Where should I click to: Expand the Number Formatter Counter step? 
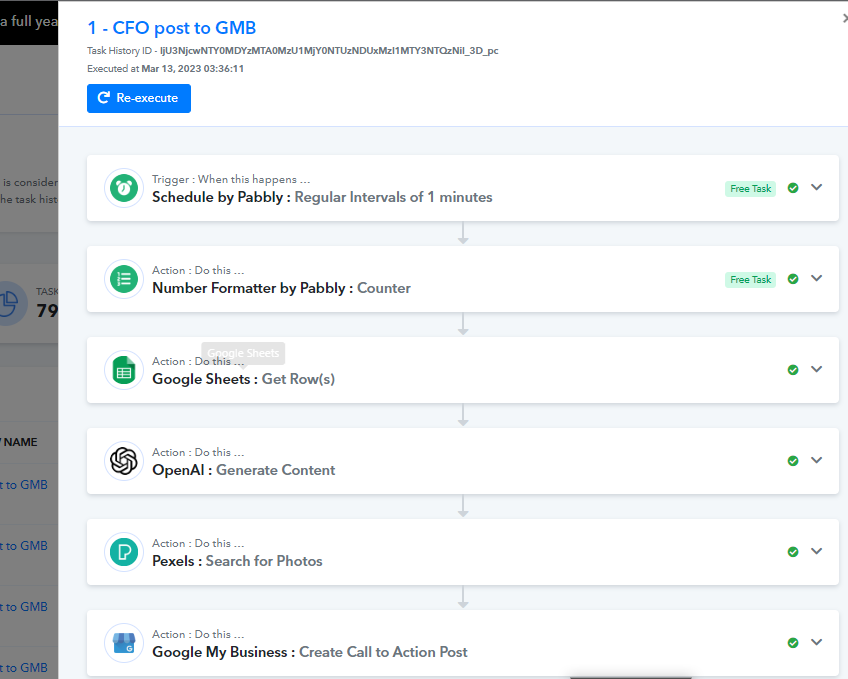click(x=817, y=278)
